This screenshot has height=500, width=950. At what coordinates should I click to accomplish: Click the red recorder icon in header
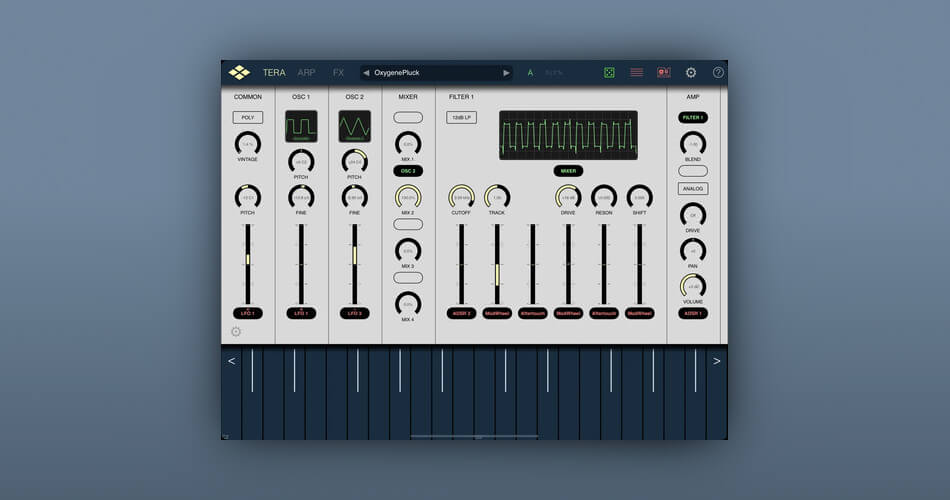[x=664, y=73]
